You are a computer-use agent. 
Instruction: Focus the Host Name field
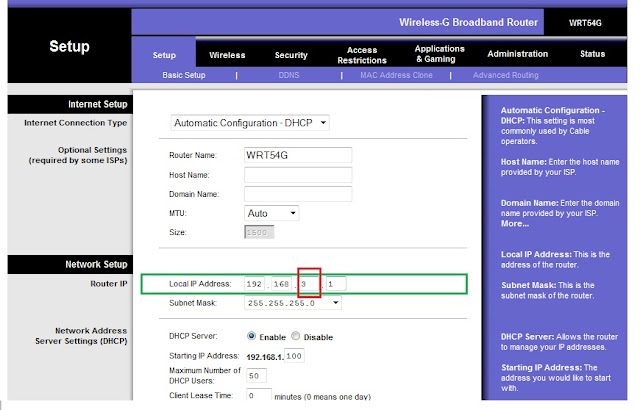[298, 175]
